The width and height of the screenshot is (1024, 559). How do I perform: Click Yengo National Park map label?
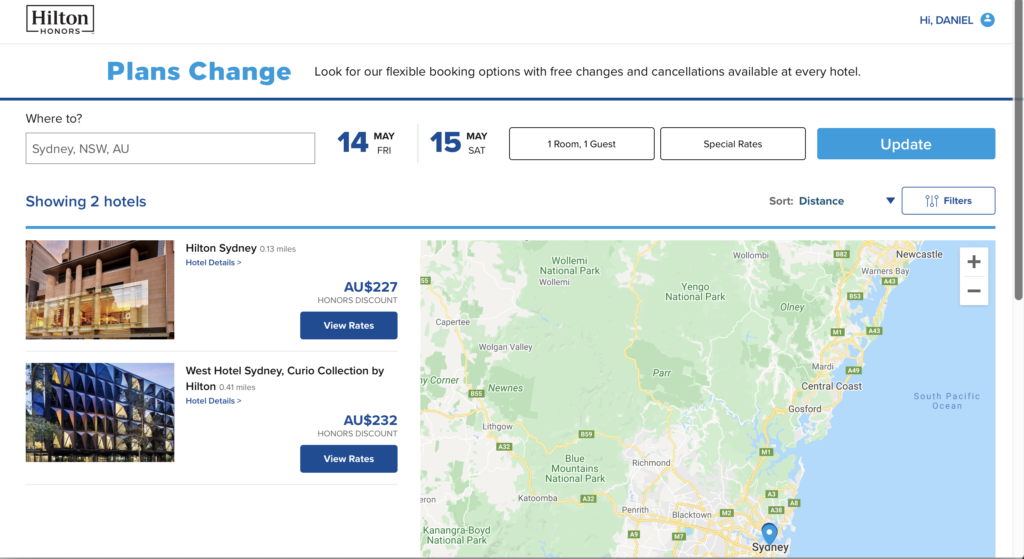[x=695, y=291]
